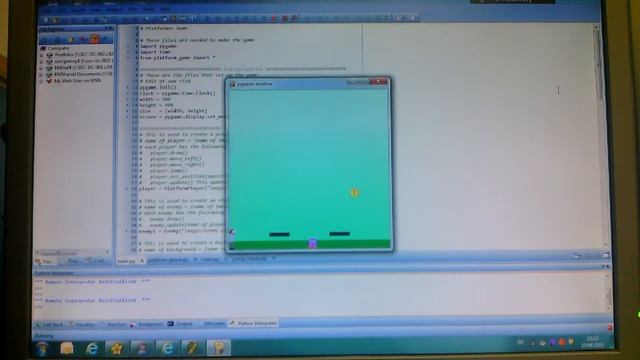Open the first Internet Explorer taskbar icon

click(92, 349)
